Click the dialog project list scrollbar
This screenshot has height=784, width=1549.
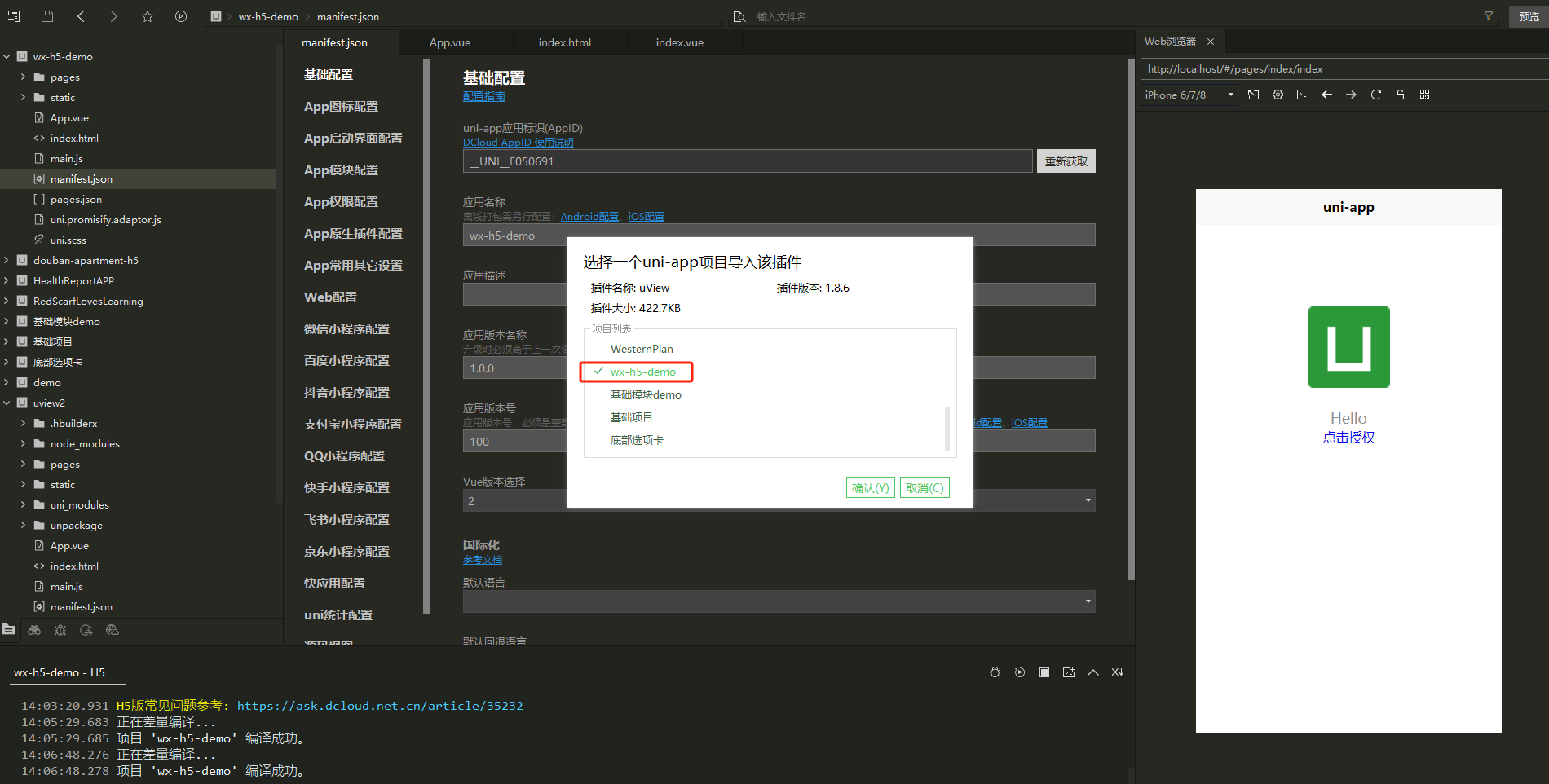pos(947,428)
